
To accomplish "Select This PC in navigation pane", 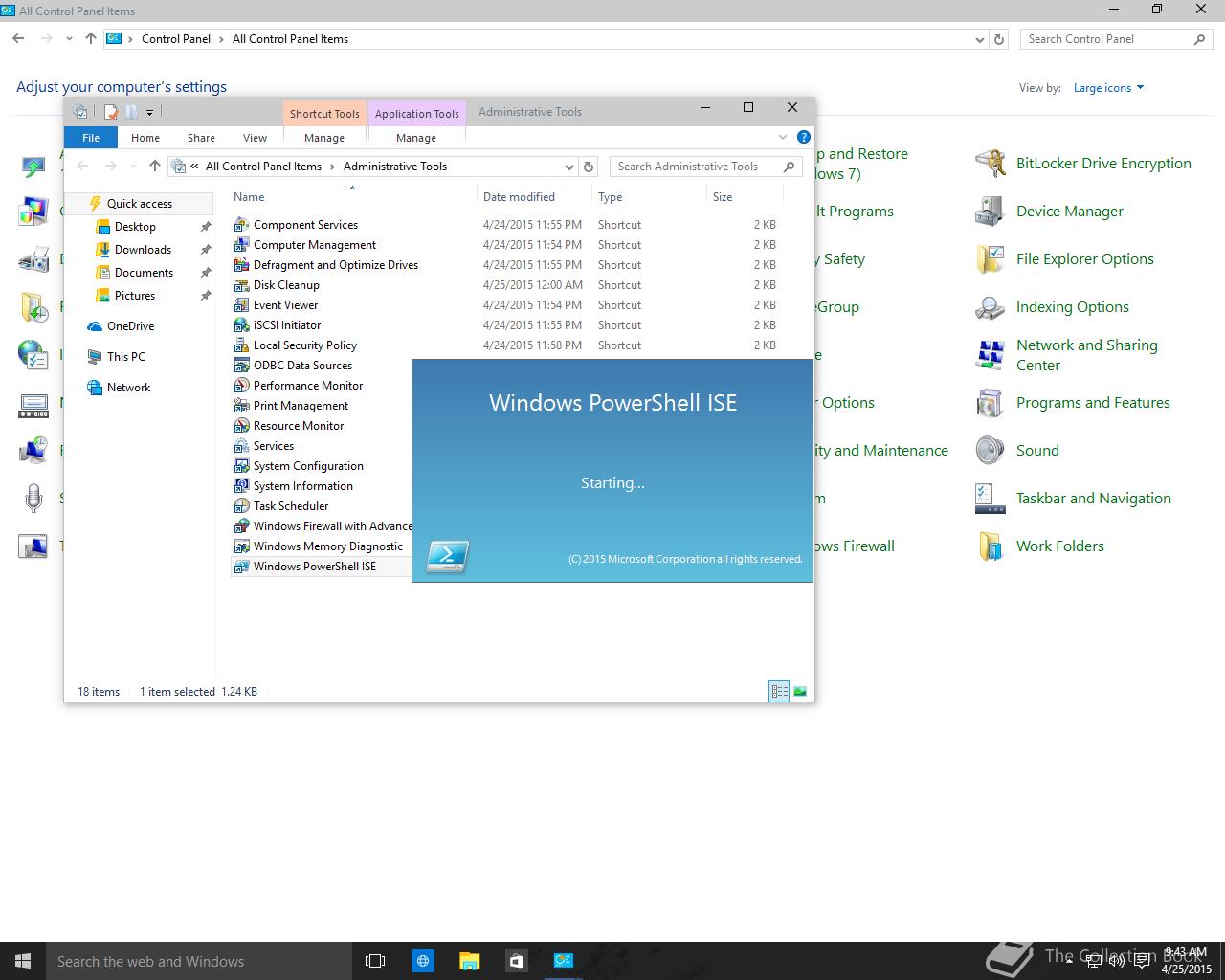I will (126, 357).
